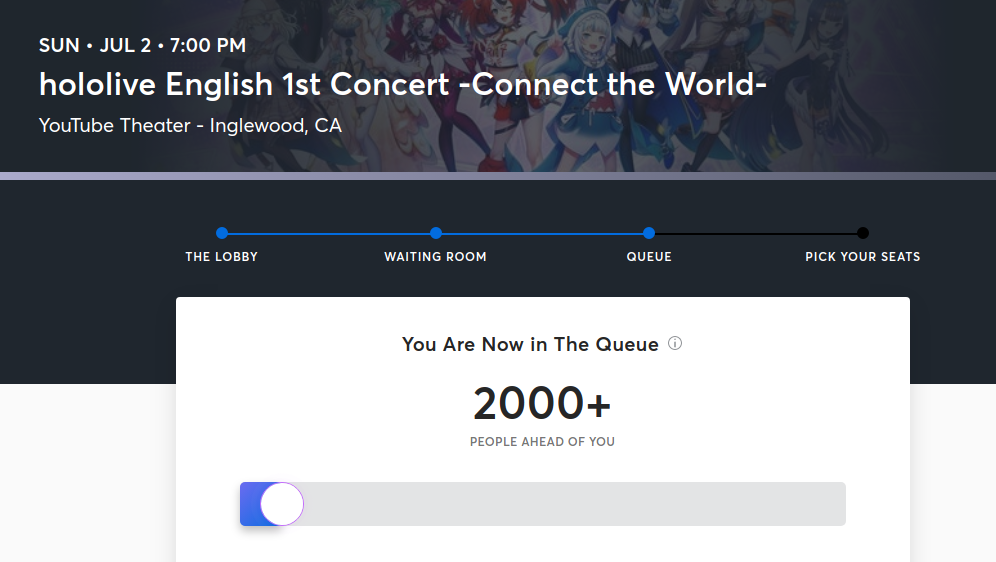Click PEOPLE AHEAD OF YOU label

click(542, 442)
